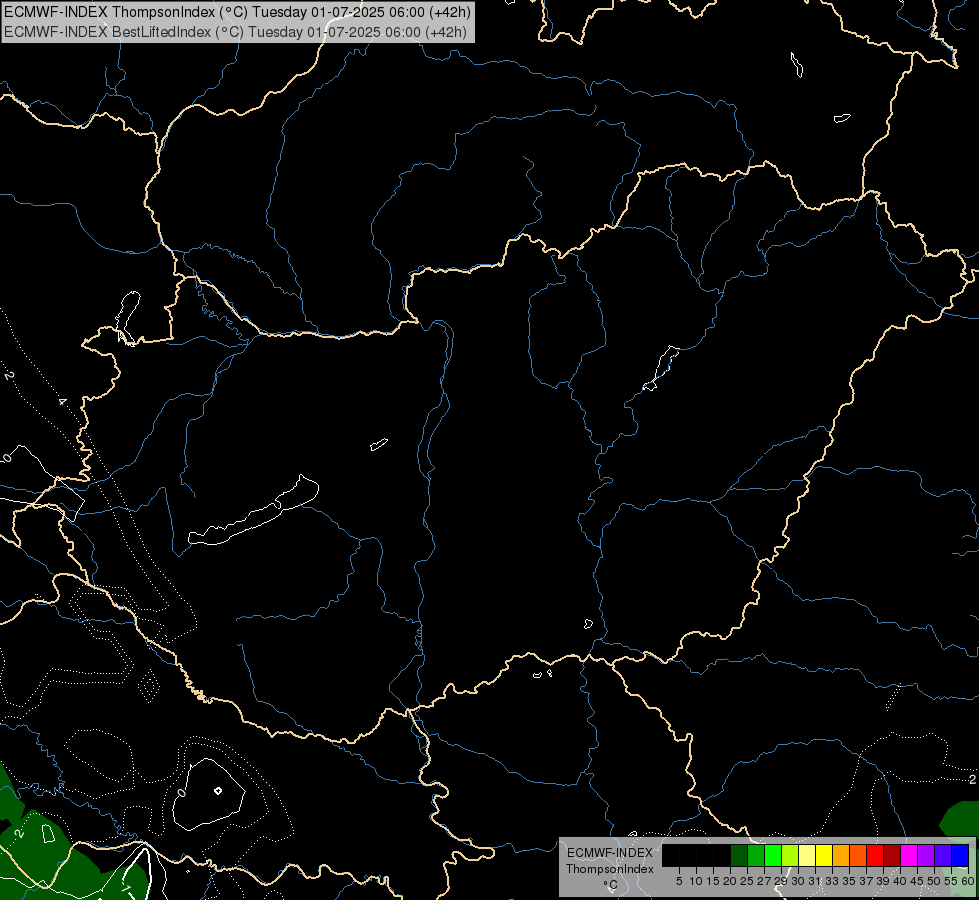
Task: Click the legend tick value 55
Action: (951, 881)
